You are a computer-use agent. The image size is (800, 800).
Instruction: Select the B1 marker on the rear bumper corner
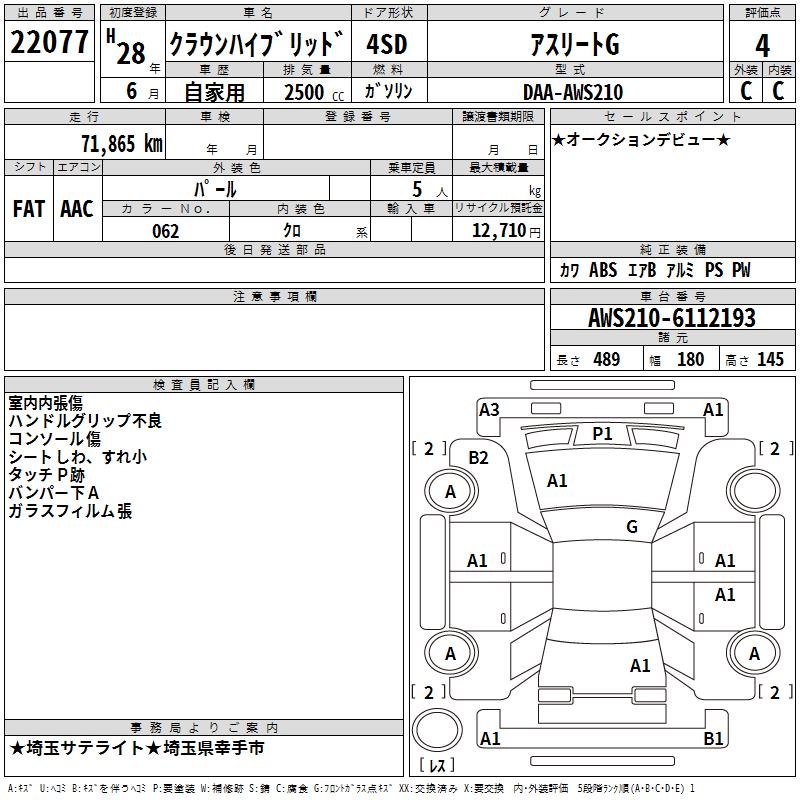point(714,739)
